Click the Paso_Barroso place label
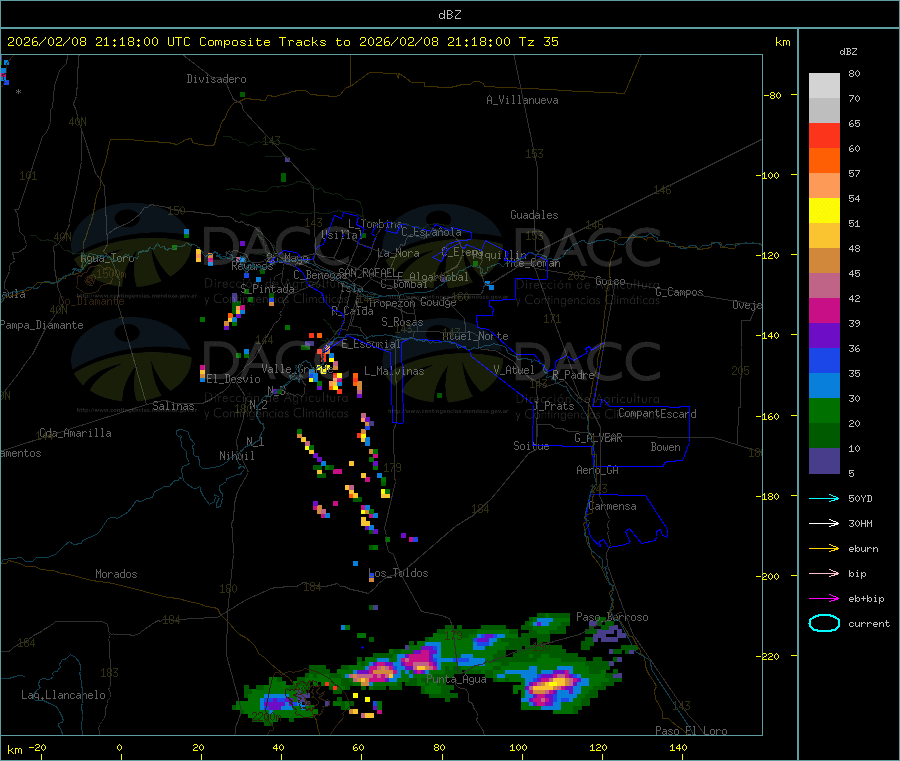 [612, 617]
